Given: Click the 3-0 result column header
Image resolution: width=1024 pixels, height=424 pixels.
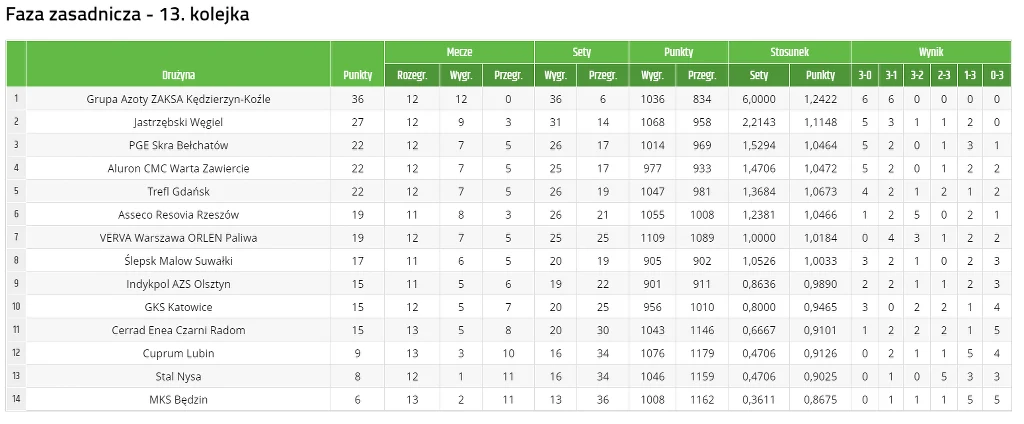Looking at the screenshot, I should [x=865, y=75].
